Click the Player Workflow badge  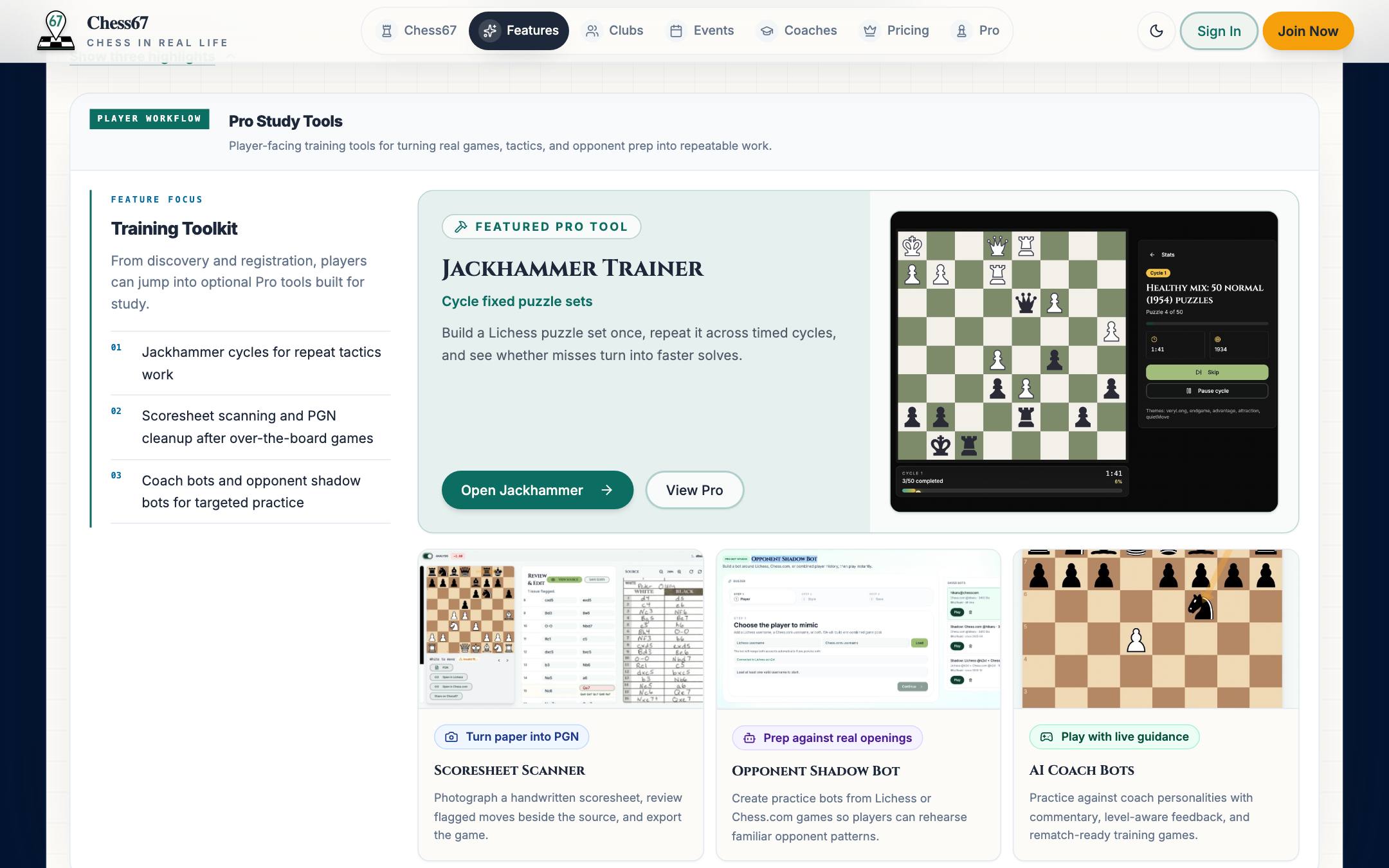[x=149, y=119]
